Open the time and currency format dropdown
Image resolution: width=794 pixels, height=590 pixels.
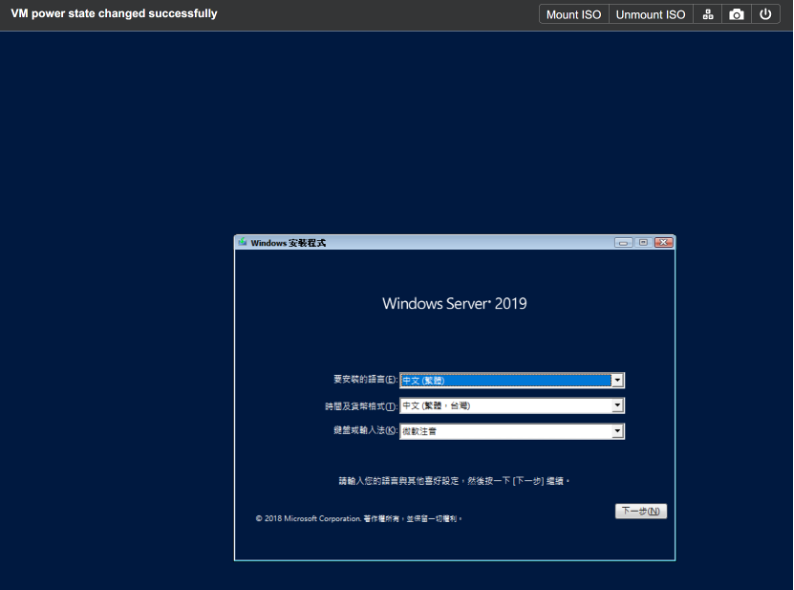point(512,406)
